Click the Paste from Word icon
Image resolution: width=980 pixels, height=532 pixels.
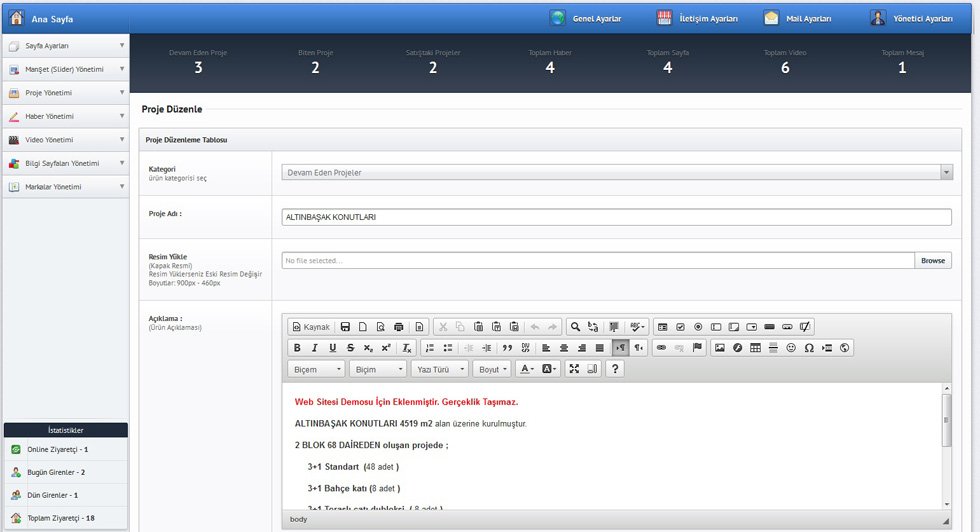tap(514, 327)
